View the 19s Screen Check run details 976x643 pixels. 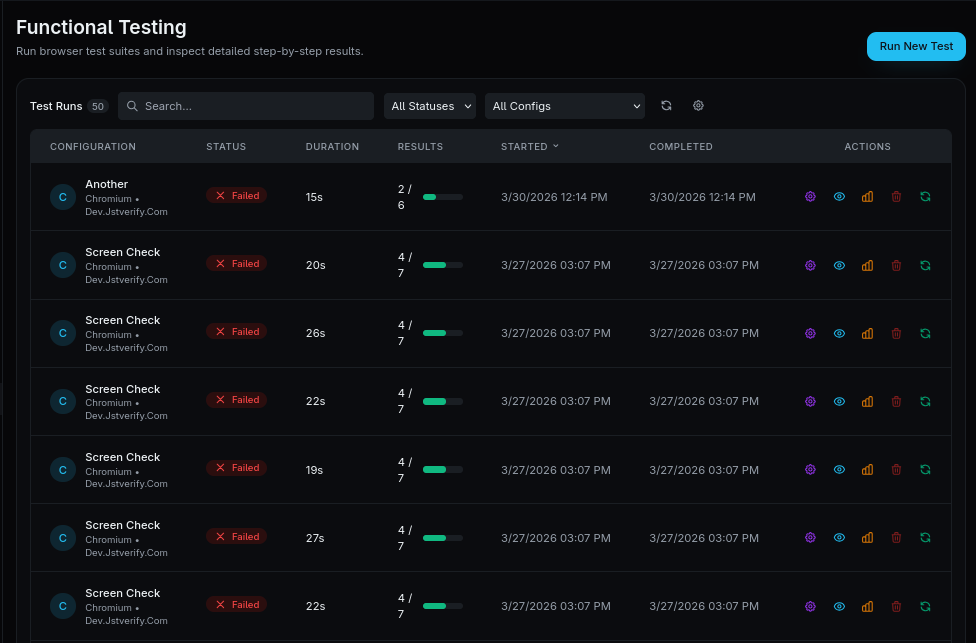coord(839,469)
